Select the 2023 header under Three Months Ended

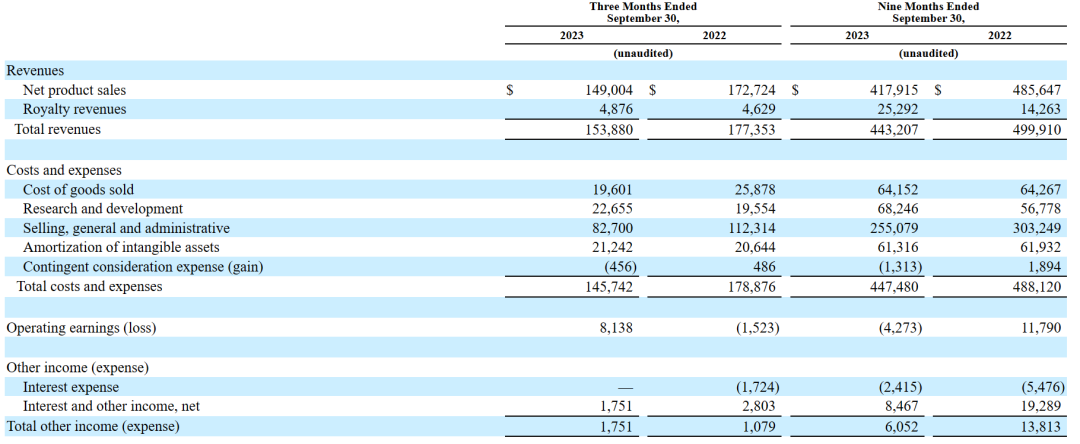click(x=572, y=36)
